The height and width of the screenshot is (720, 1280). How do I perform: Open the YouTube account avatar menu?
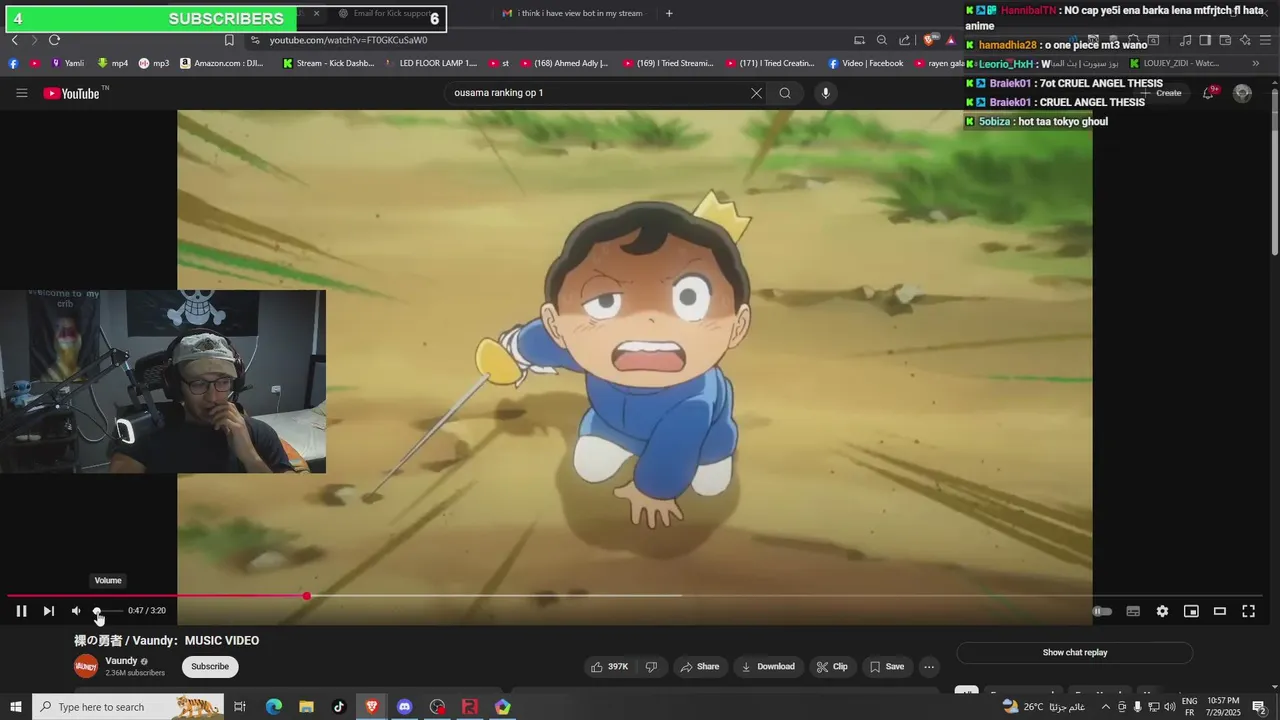pos(1242,93)
